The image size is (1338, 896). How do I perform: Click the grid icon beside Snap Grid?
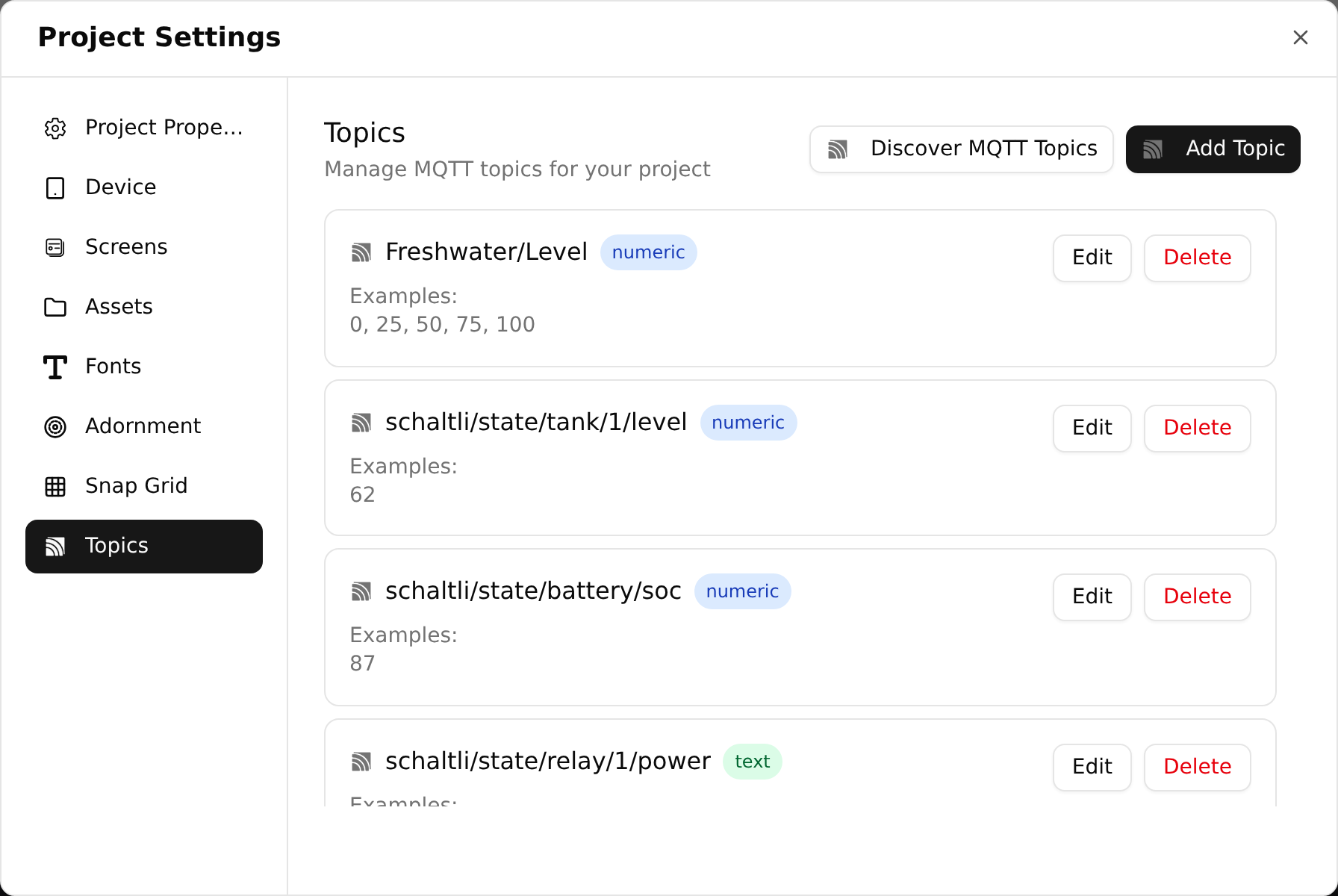(x=55, y=487)
